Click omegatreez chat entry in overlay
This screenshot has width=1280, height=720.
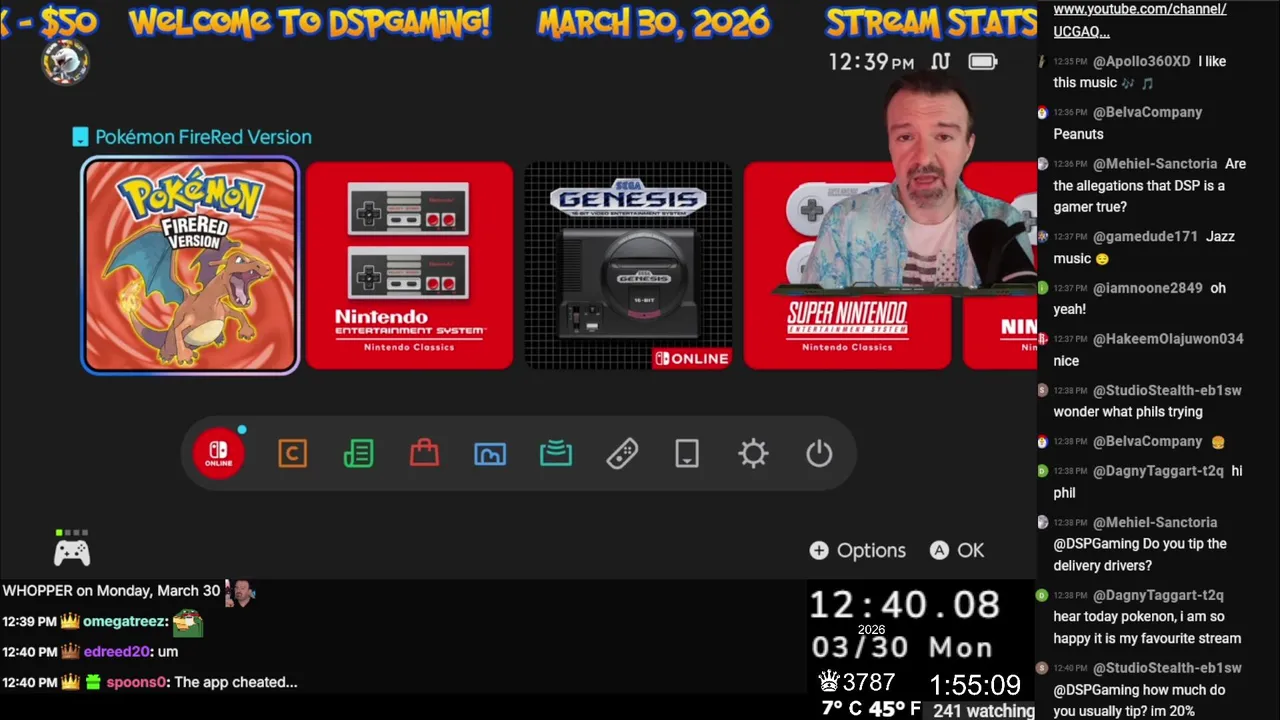click(103, 622)
